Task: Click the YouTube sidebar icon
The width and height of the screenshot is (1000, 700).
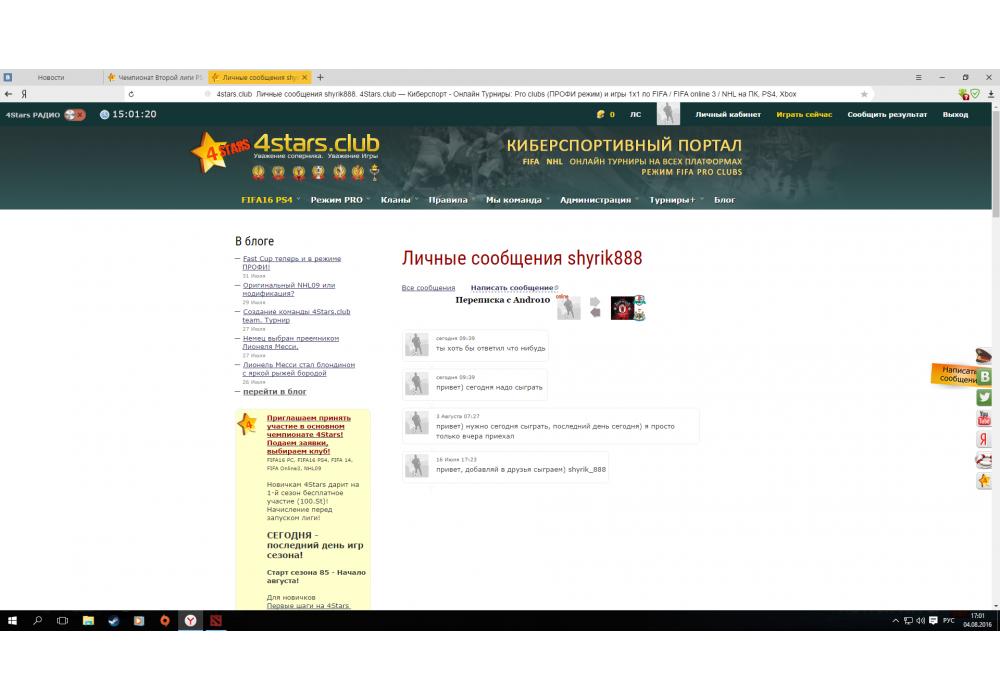Action: click(x=985, y=418)
